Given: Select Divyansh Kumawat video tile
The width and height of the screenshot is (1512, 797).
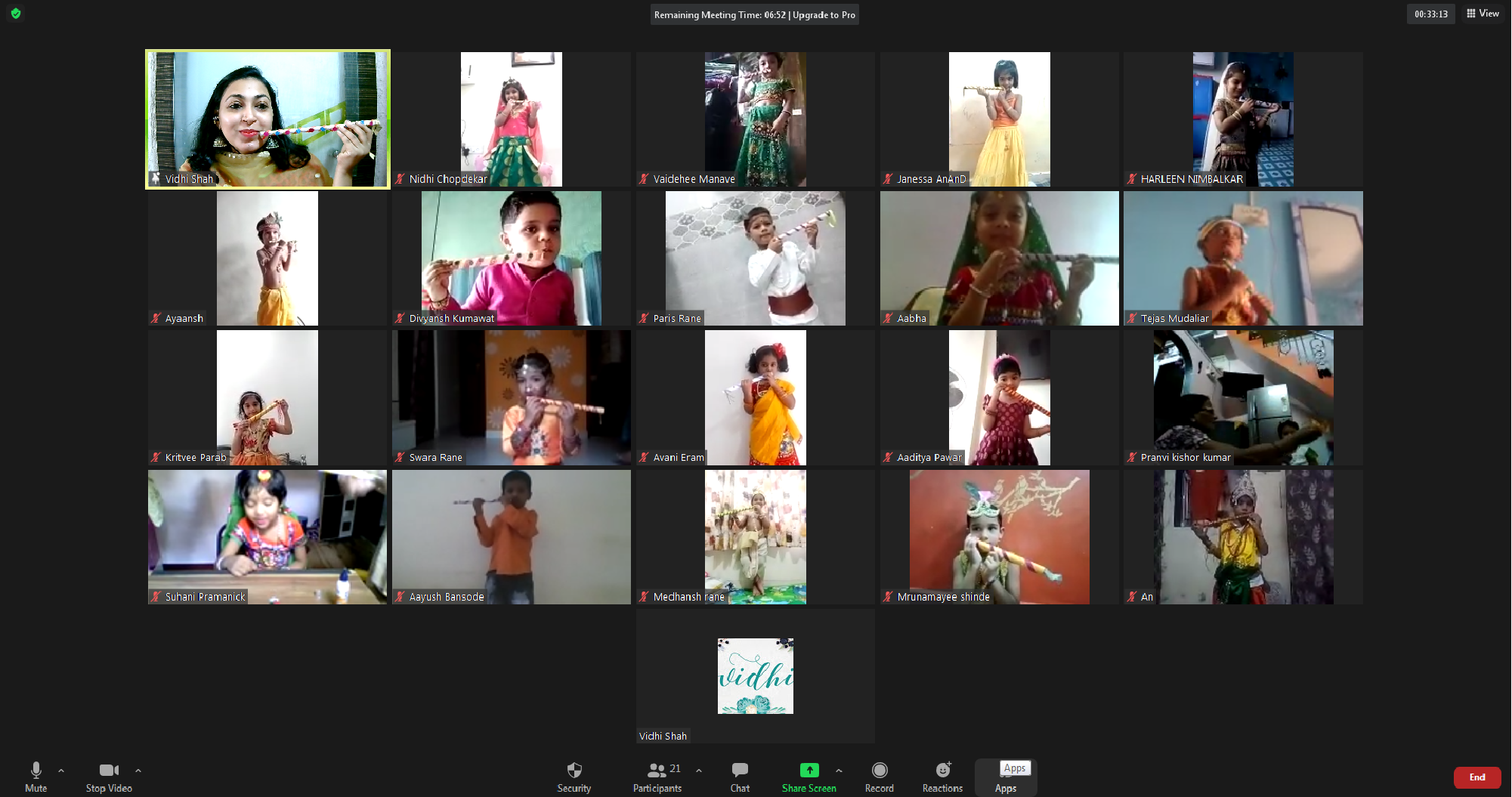Looking at the screenshot, I should point(512,258).
